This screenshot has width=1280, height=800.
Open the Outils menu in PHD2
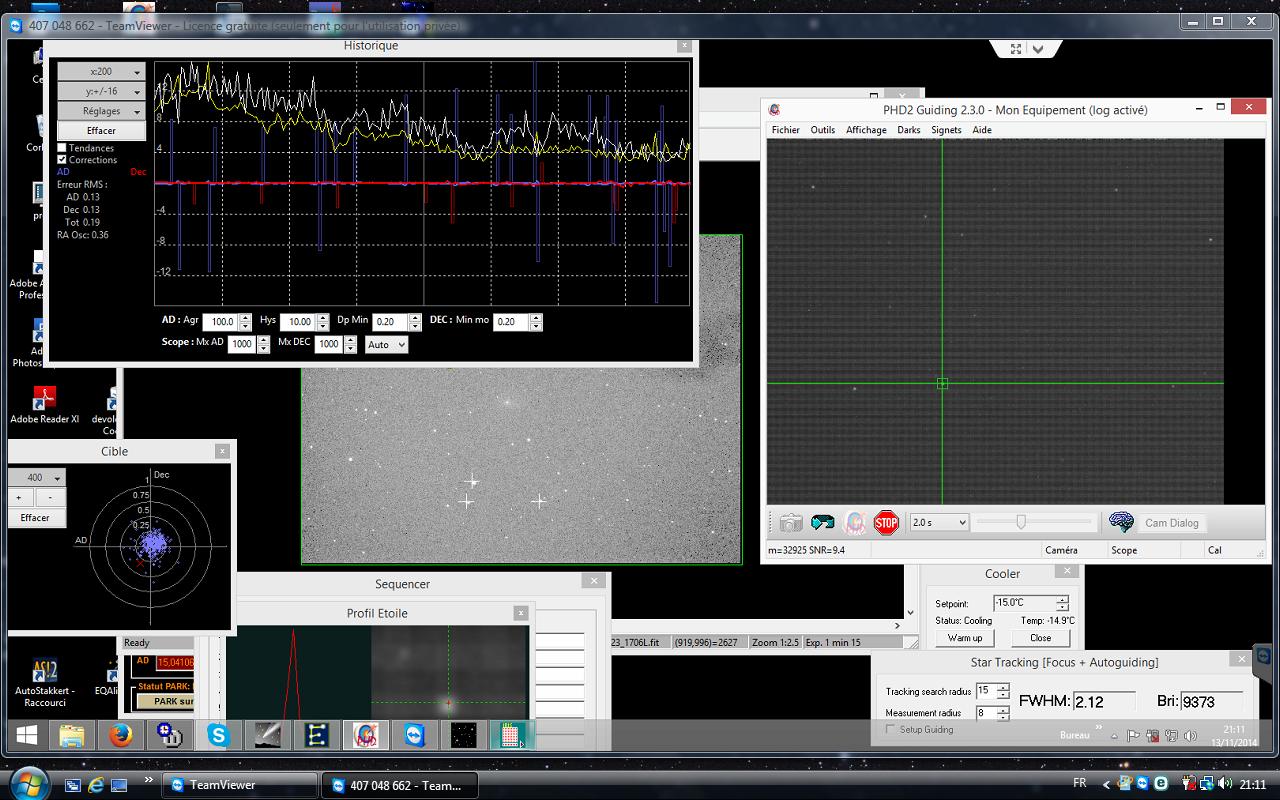pos(822,130)
